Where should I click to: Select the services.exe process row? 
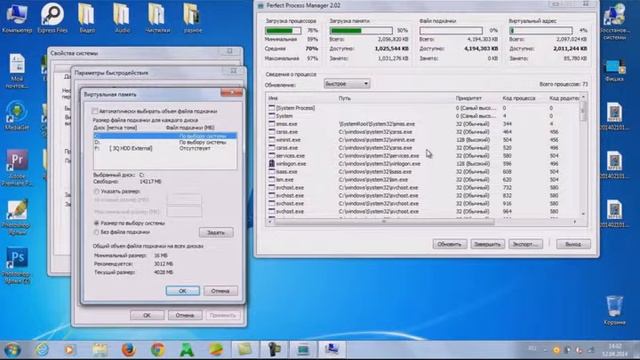click(423, 156)
